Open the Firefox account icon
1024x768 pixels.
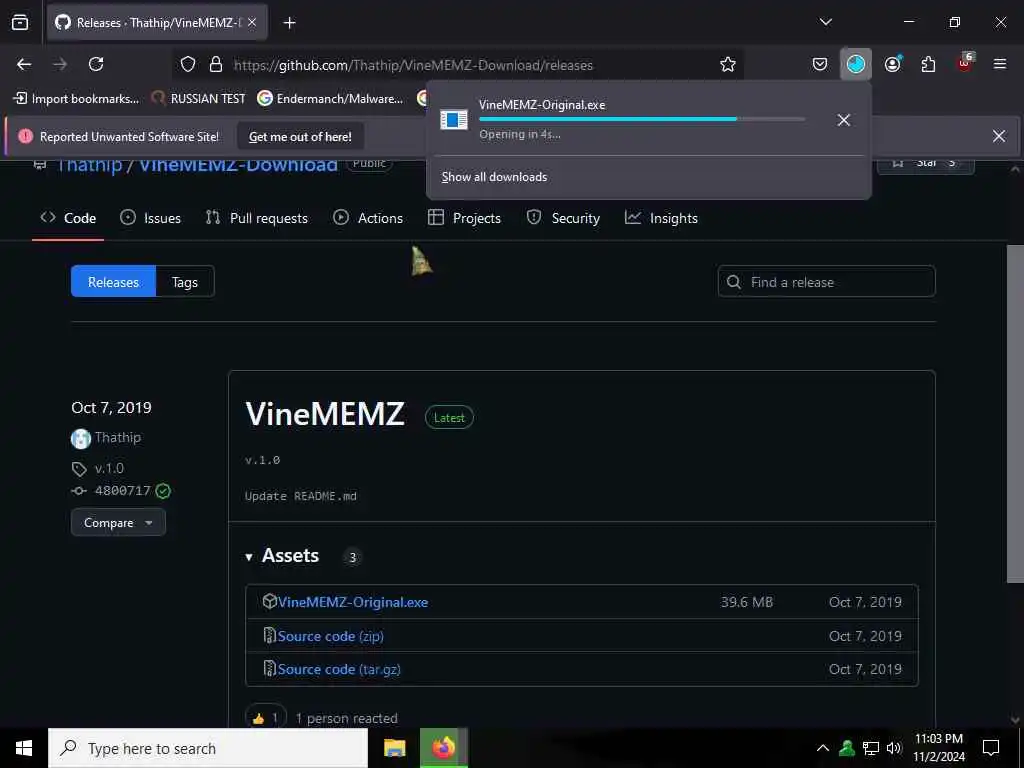(893, 64)
